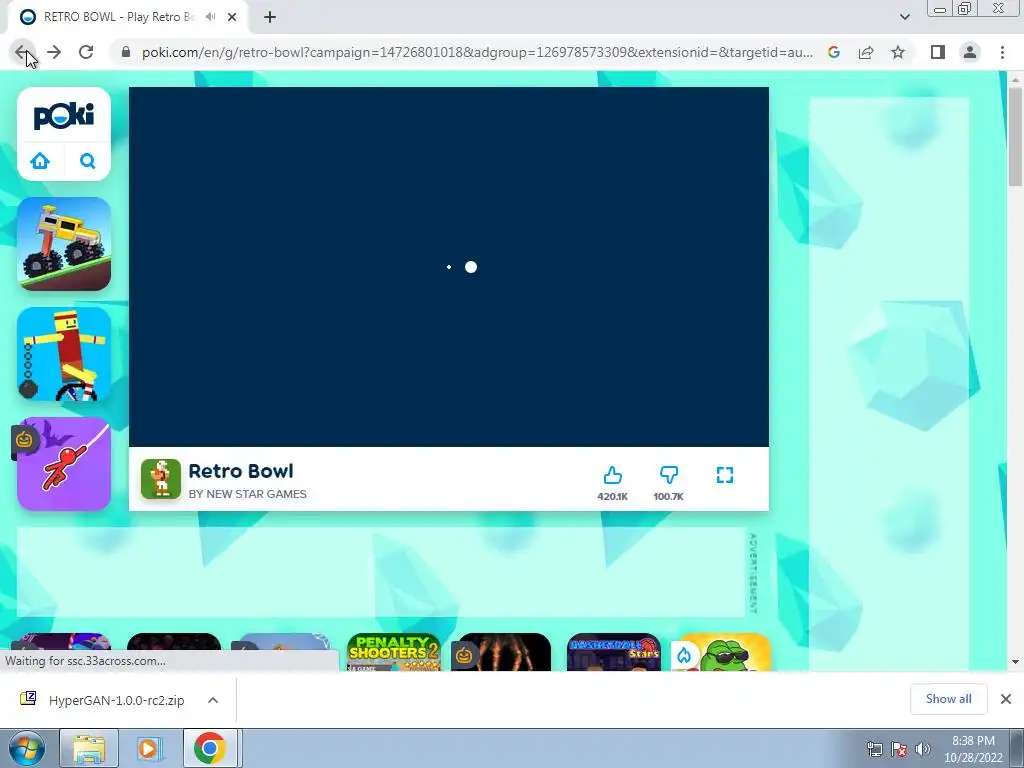Open the monster truck game thumbnail

tap(64, 244)
